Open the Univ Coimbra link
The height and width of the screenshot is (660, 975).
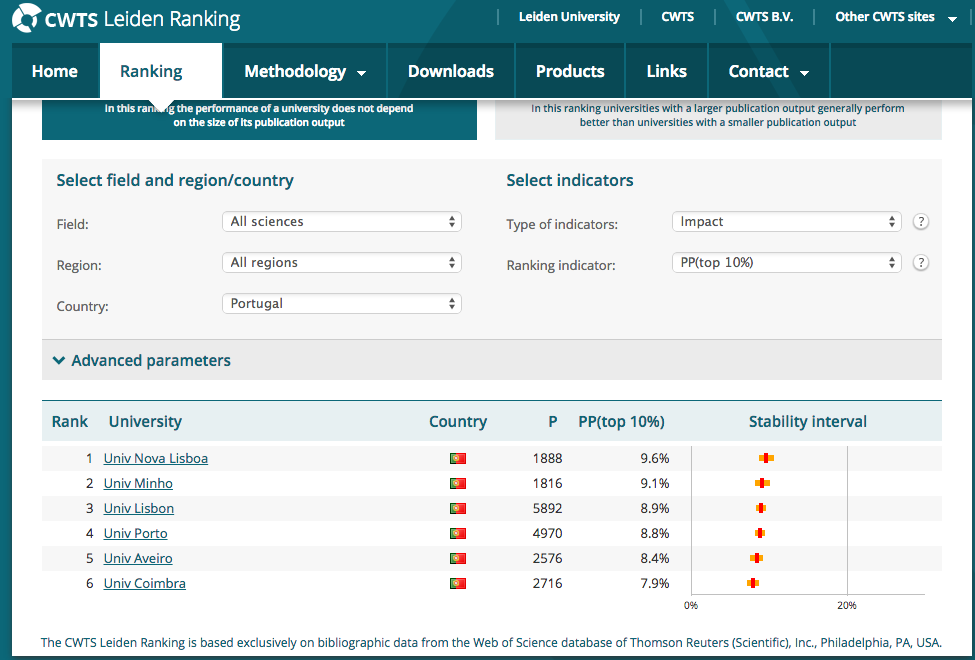click(144, 583)
